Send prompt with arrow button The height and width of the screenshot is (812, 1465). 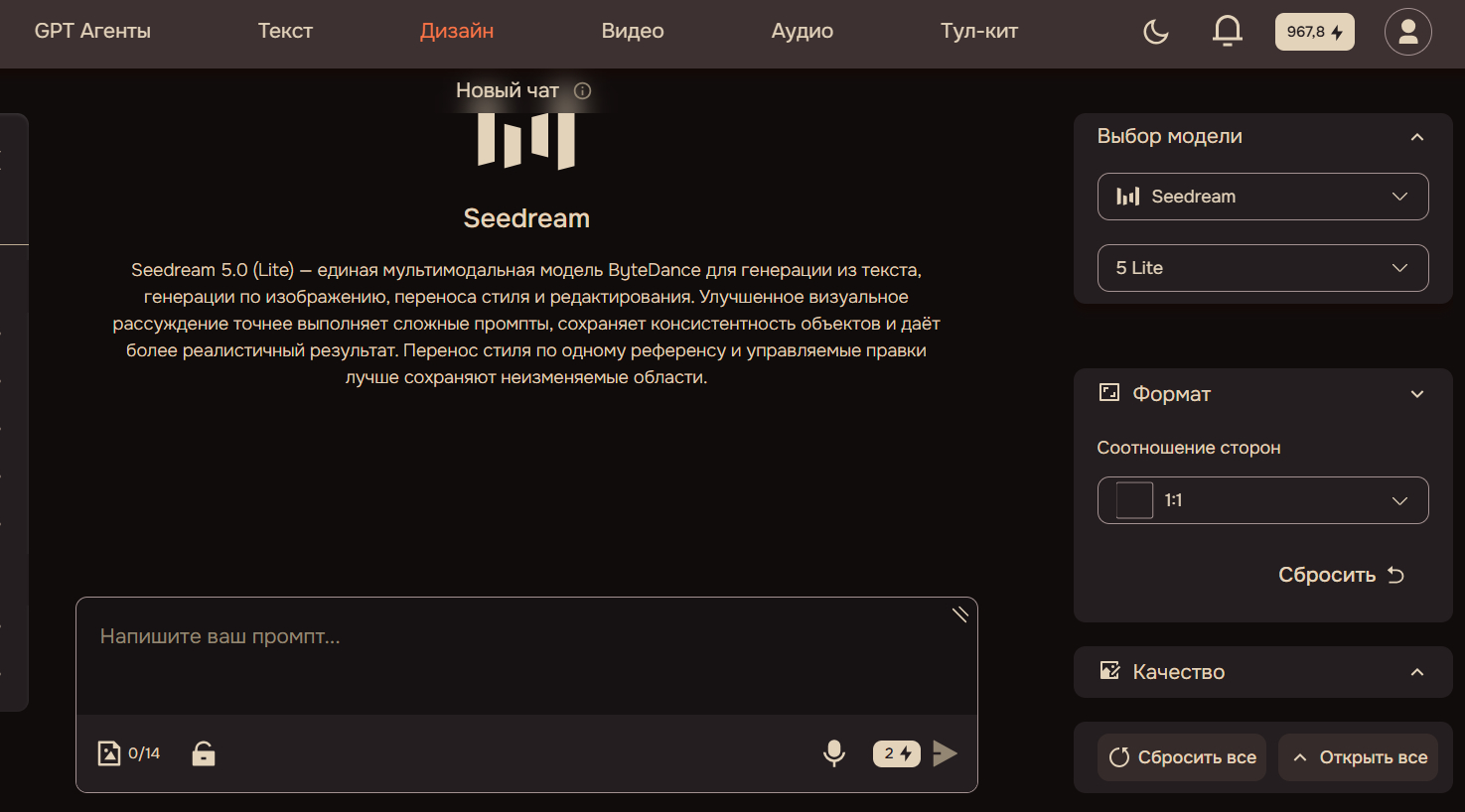tap(946, 753)
